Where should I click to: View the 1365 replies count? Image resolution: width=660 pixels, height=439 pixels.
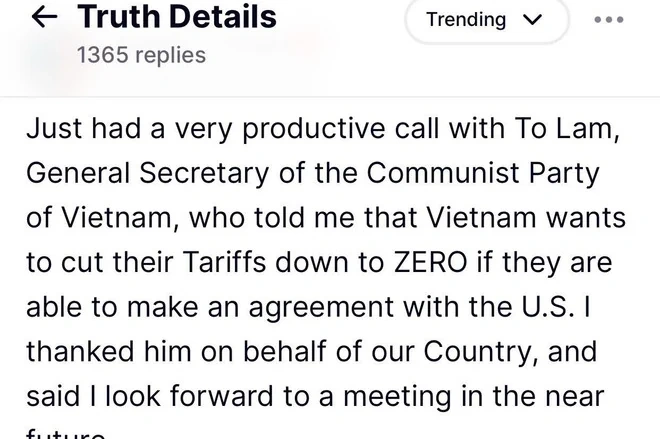coord(141,55)
